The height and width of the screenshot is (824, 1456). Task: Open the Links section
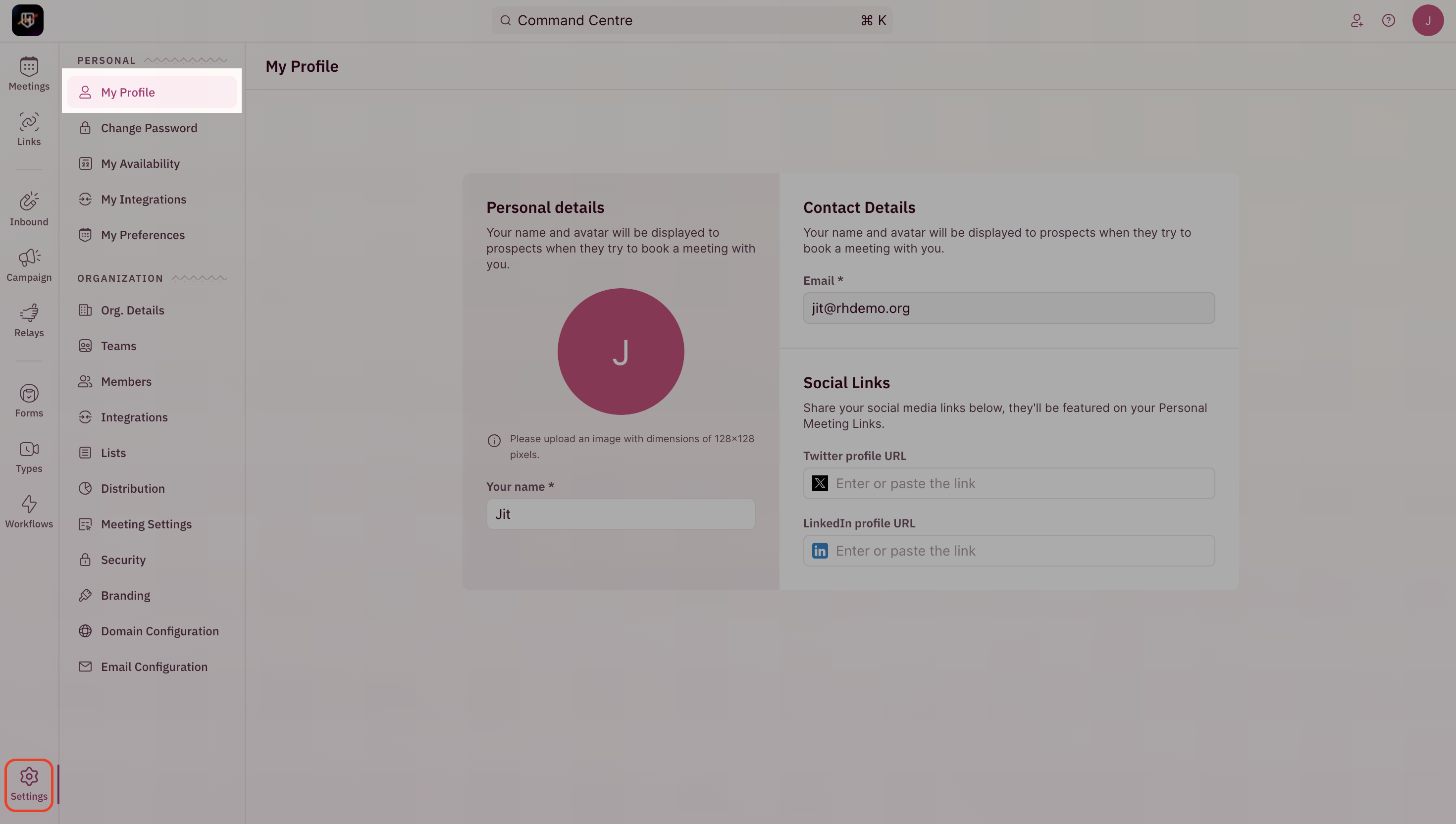[x=29, y=130]
